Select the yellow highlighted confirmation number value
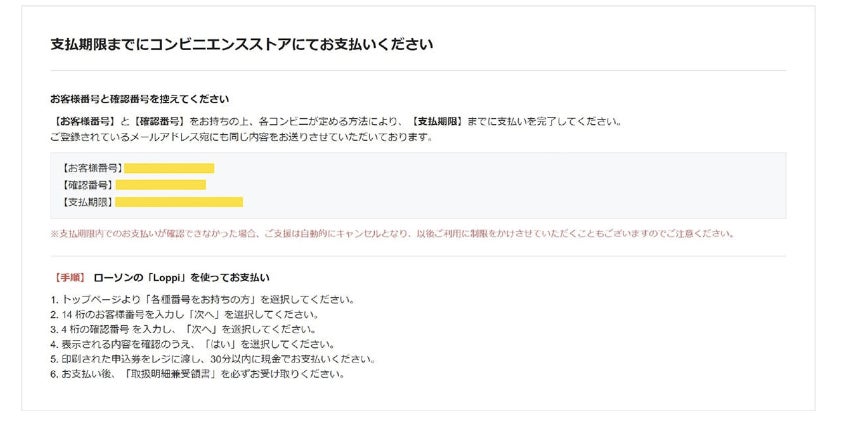 [161, 185]
